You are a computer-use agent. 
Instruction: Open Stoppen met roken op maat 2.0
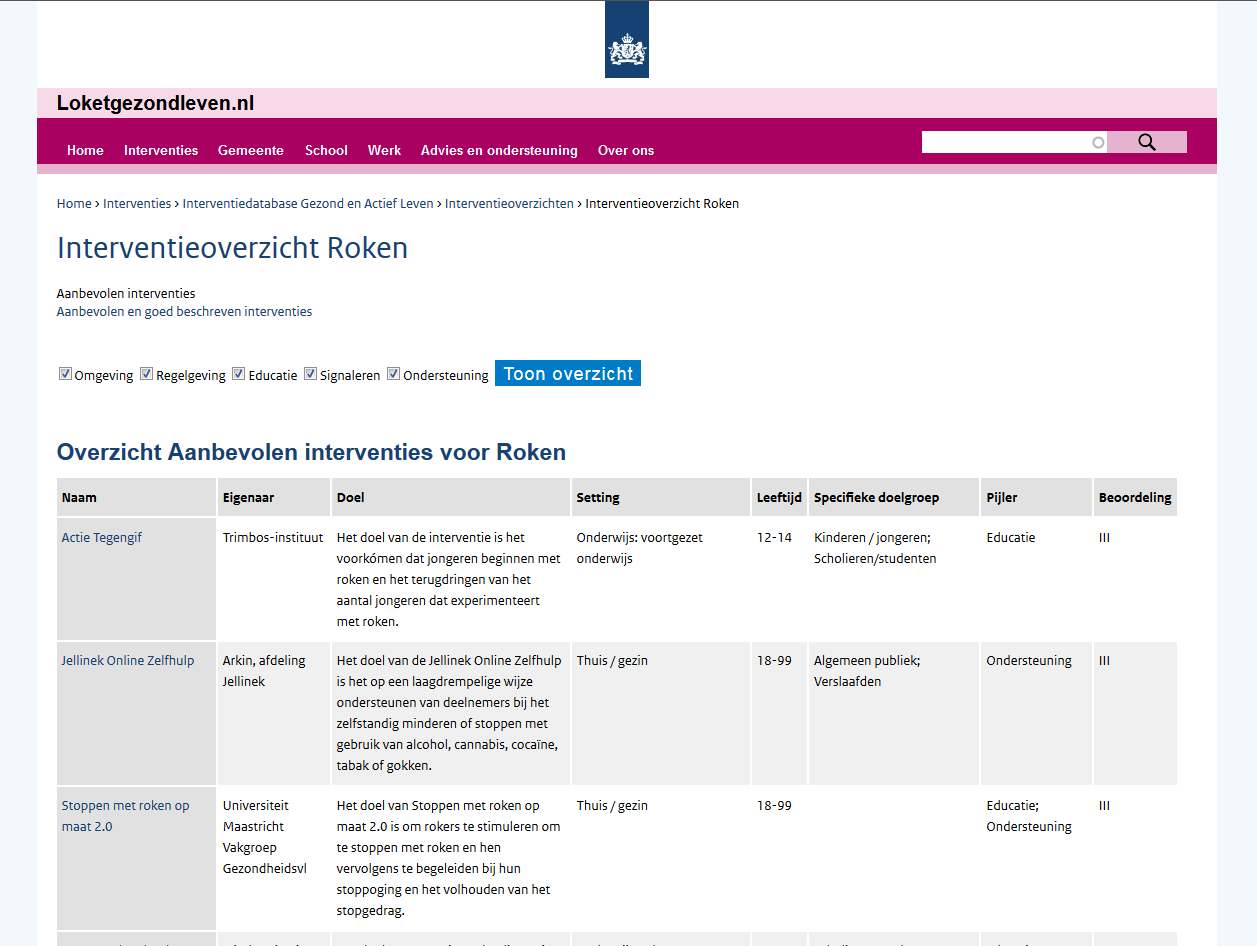(x=125, y=816)
